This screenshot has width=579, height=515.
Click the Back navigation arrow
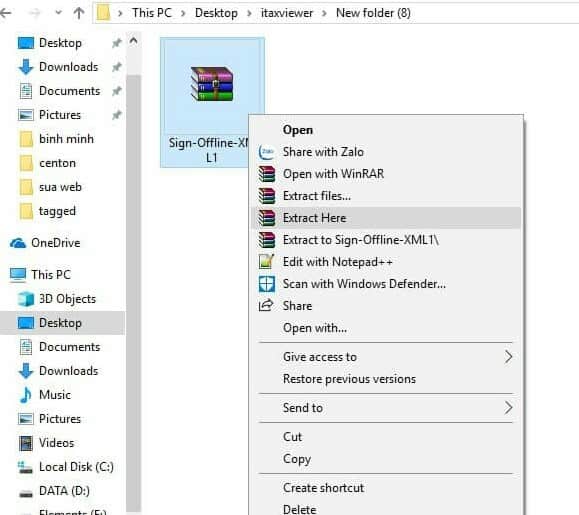pyautogui.click(x=5, y=13)
